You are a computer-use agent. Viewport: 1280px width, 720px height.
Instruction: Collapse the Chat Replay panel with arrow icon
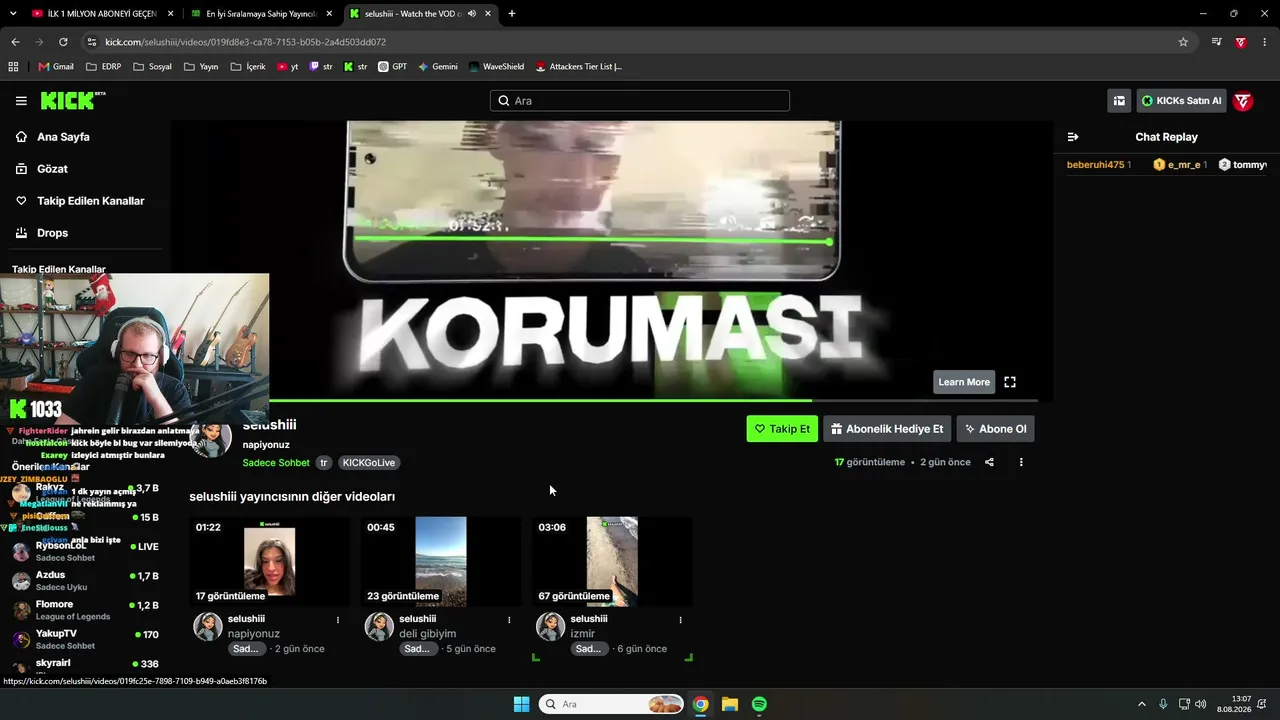(x=1073, y=137)
